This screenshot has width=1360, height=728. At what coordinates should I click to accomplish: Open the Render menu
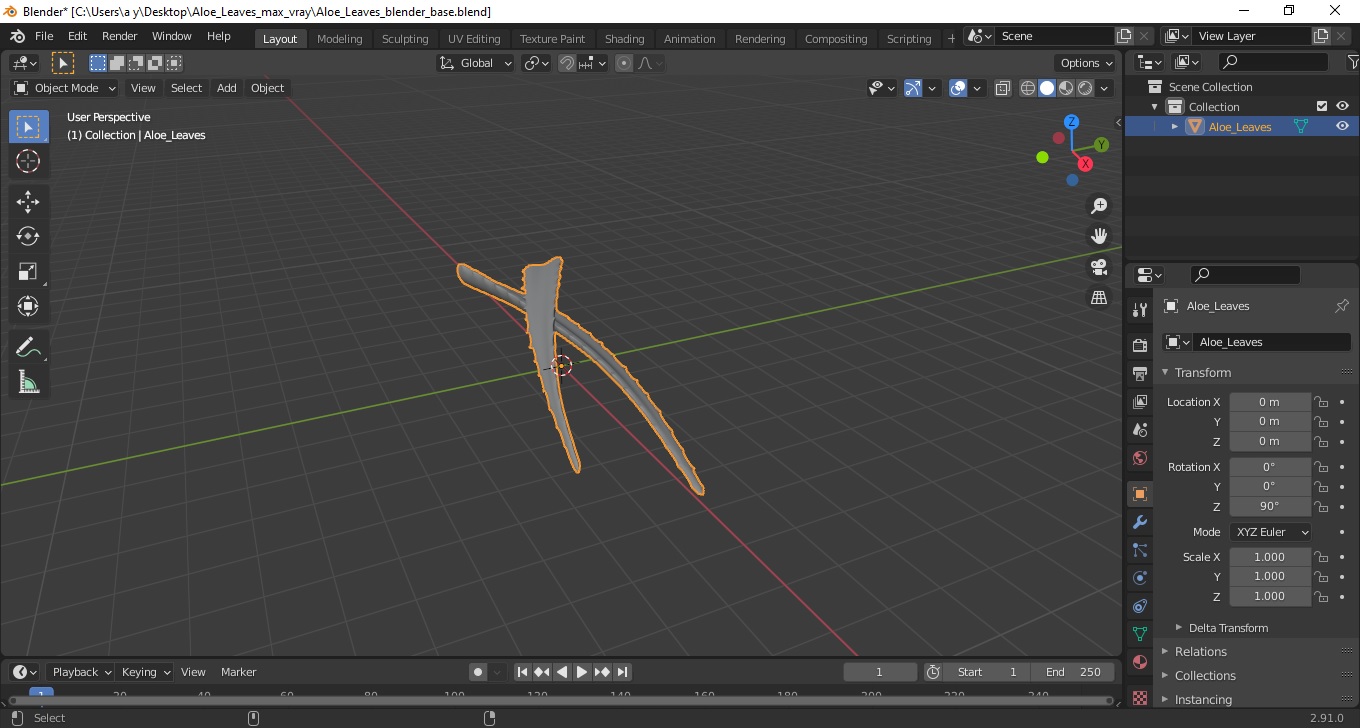(120, 36)
